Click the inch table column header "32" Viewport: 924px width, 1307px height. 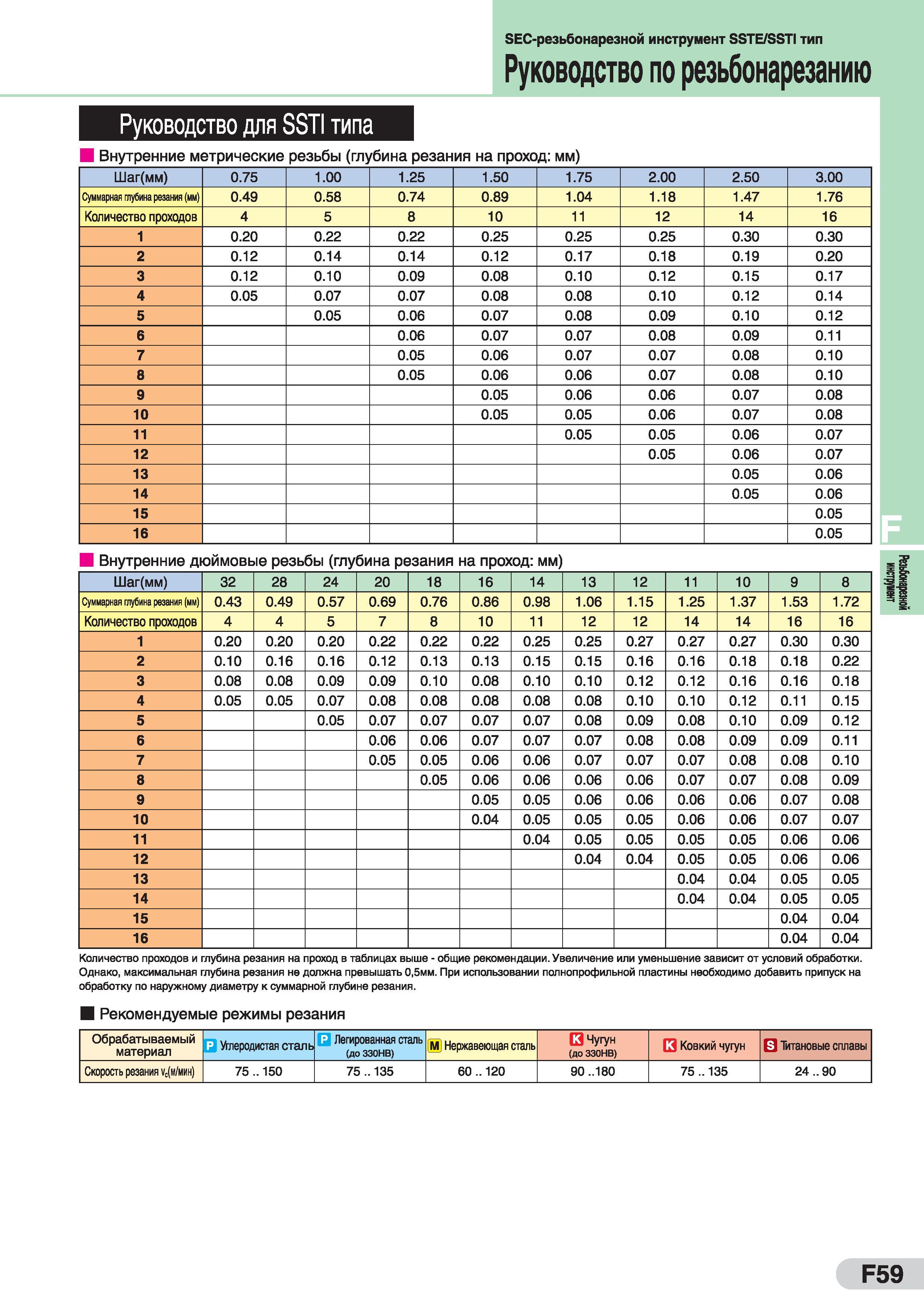click(228, 582)
